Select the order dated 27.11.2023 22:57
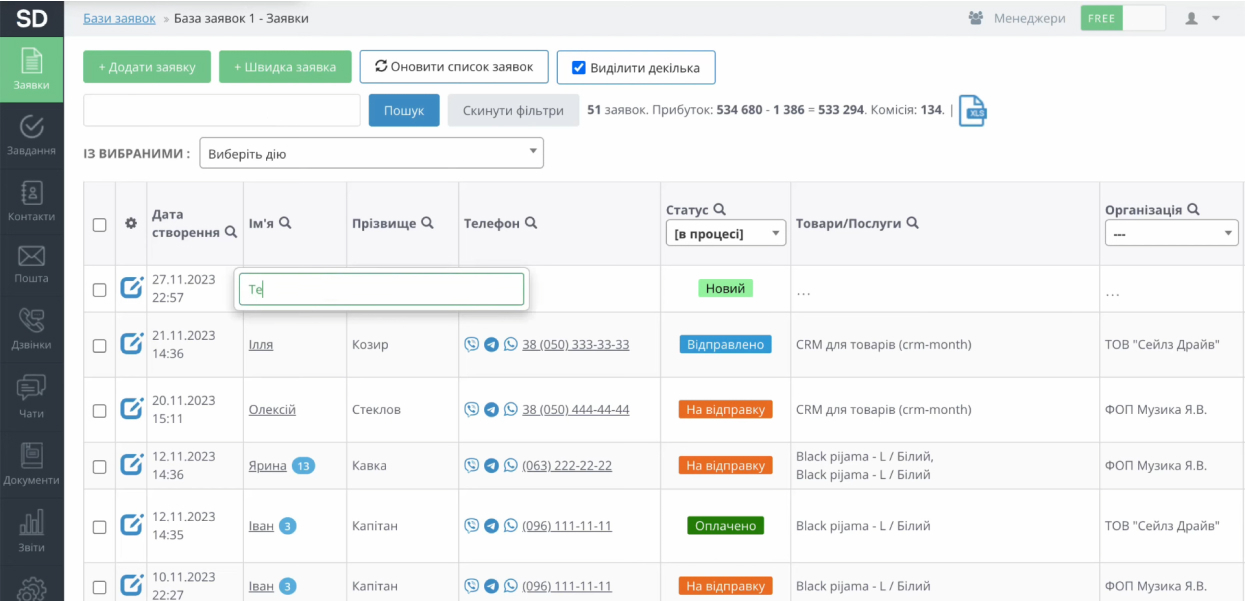The width and height of the screenshot is (1245, 601). (99, 289)
